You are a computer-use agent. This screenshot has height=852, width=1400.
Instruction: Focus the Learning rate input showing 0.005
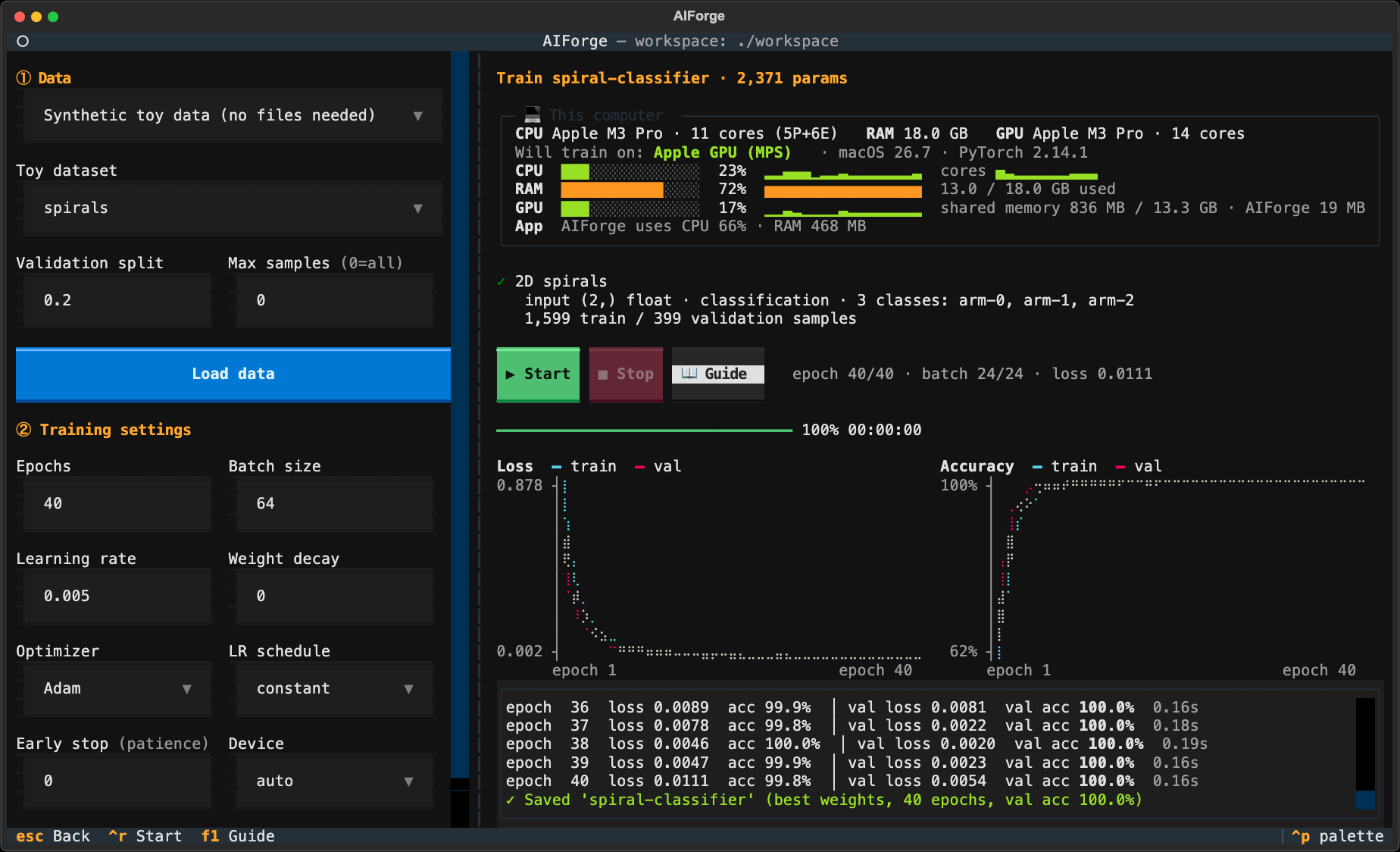point(117,596)
